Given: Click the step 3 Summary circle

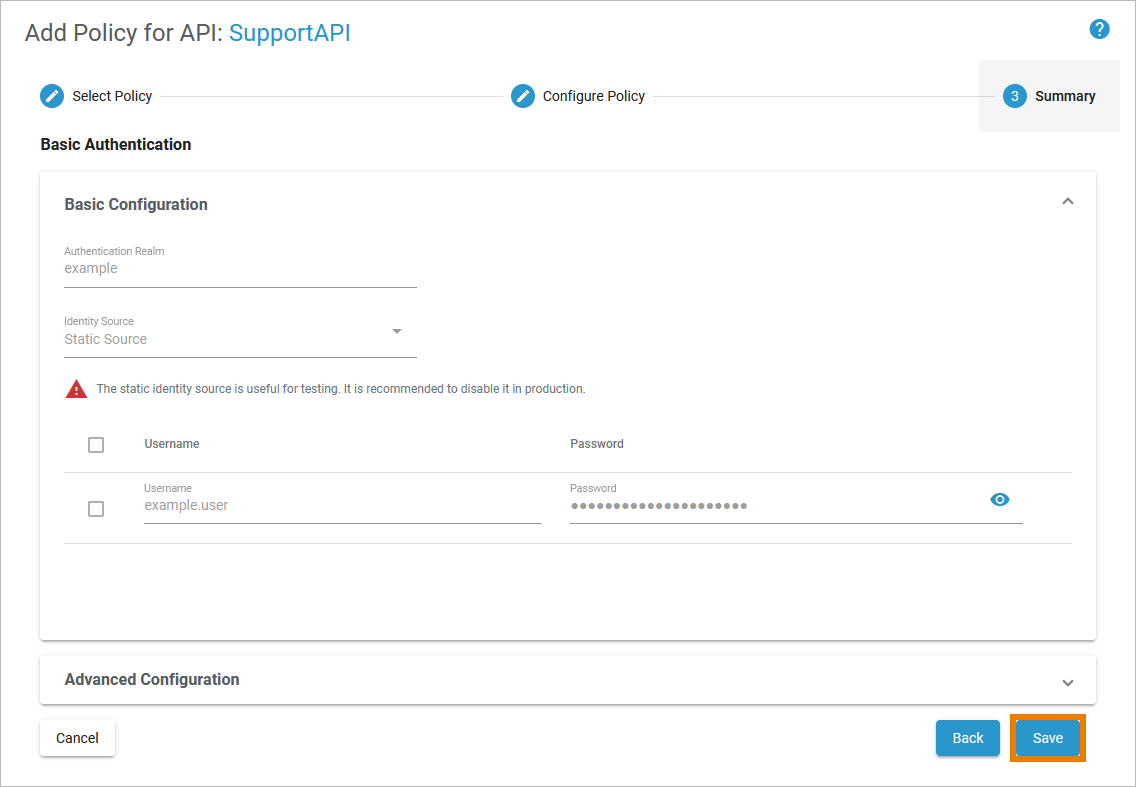Looking at the screenshot, I should pos(1014,96).
